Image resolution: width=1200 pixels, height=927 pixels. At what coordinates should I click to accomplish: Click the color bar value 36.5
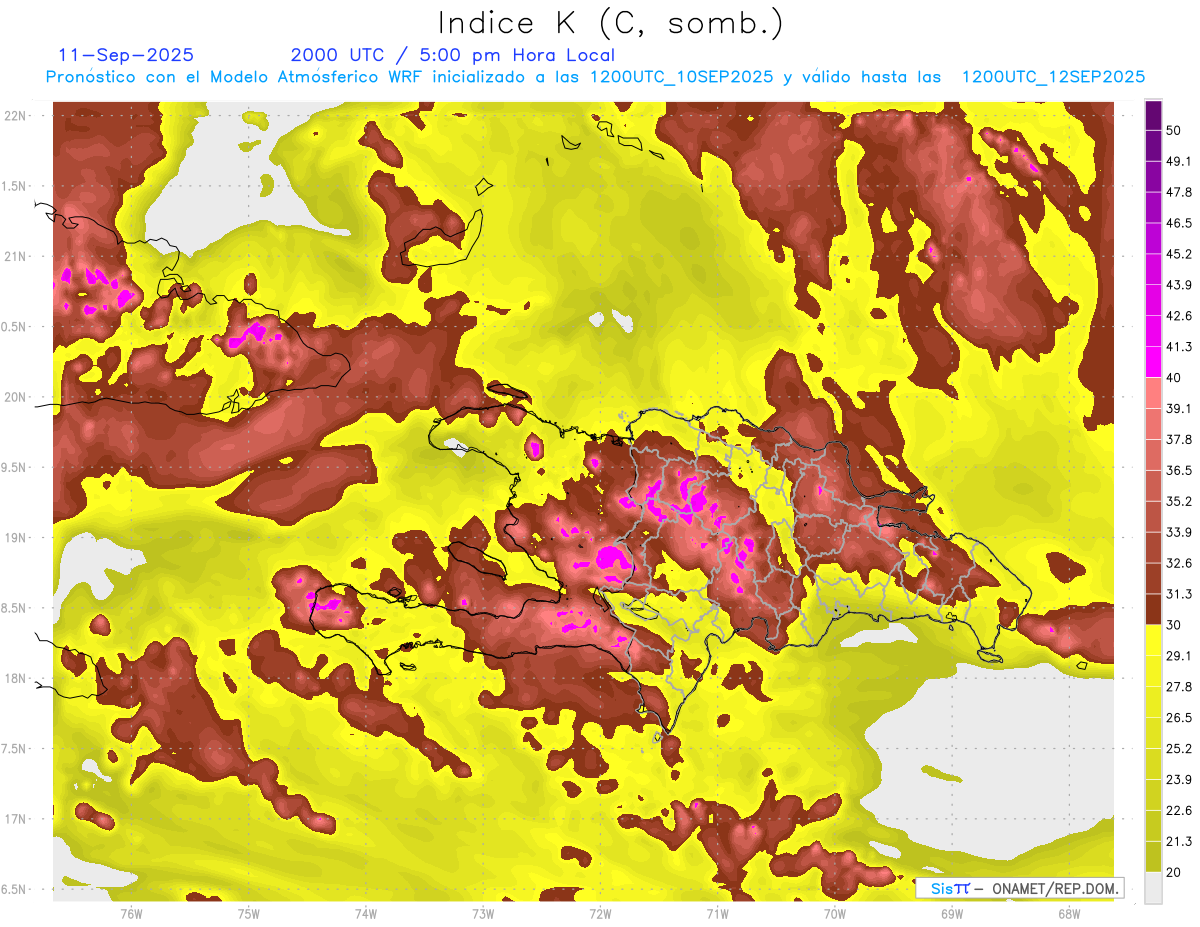tap(1177, 470)
